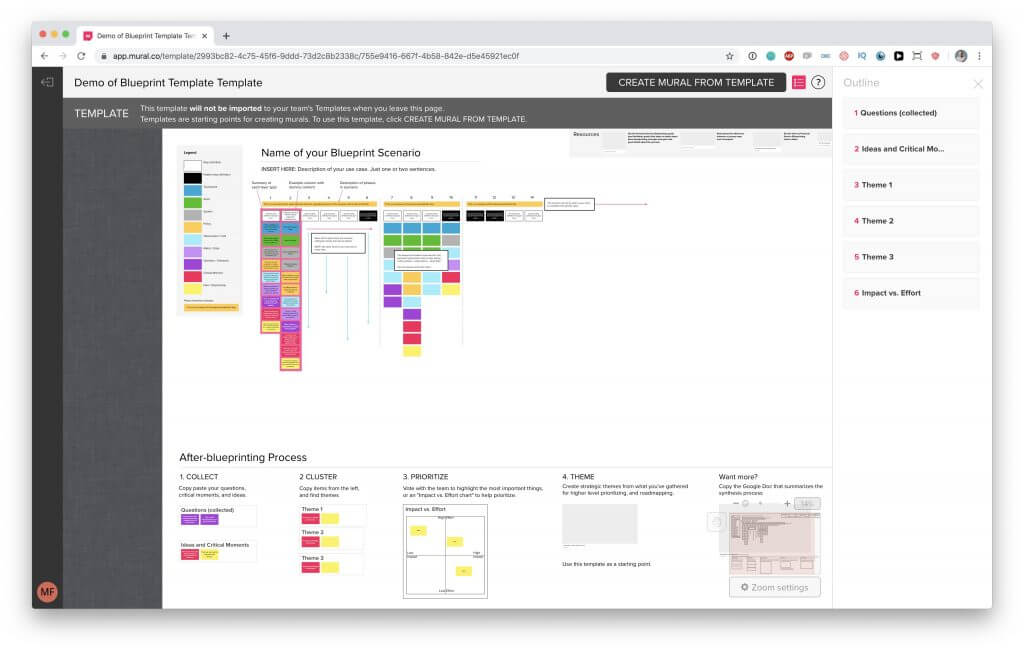Open the MF user avatar
This screenshot has width=1024, height=651.
47,591
